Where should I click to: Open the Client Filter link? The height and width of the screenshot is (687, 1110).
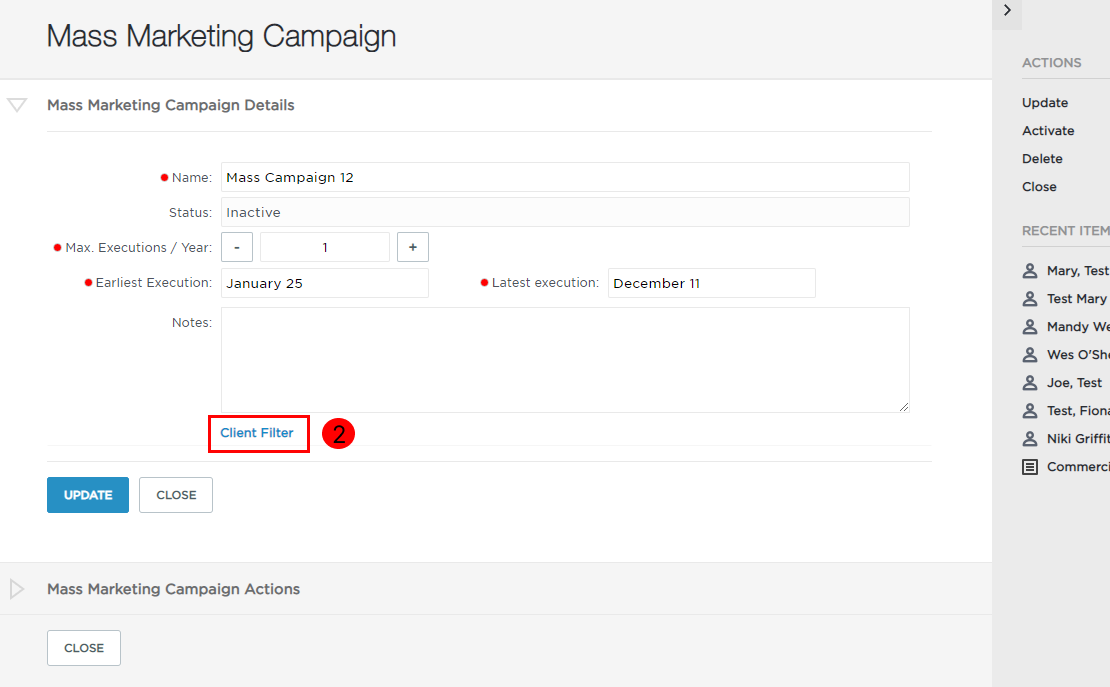point(257,433)
